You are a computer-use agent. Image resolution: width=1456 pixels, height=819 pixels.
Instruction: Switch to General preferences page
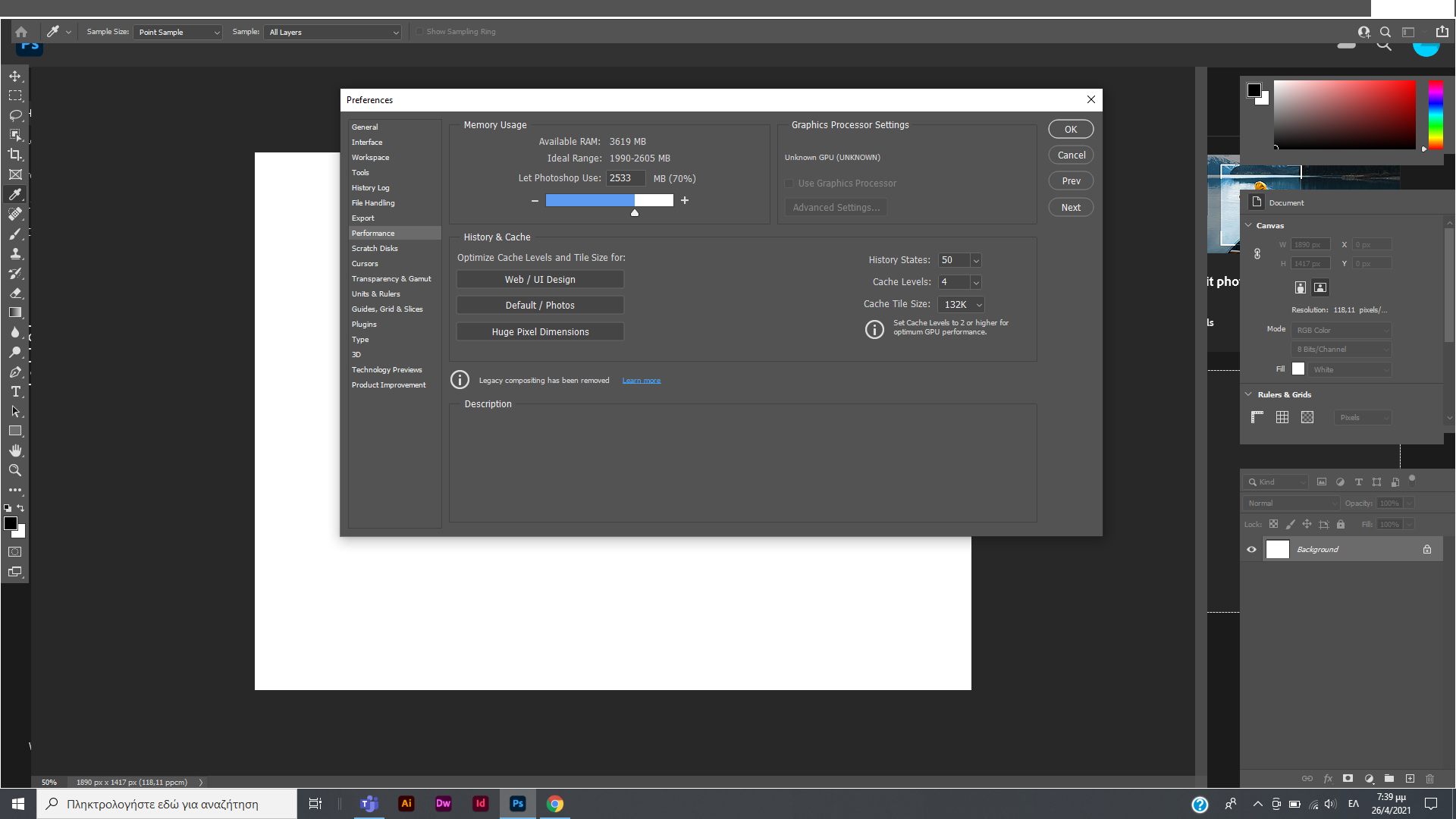[x=365, y=127]
